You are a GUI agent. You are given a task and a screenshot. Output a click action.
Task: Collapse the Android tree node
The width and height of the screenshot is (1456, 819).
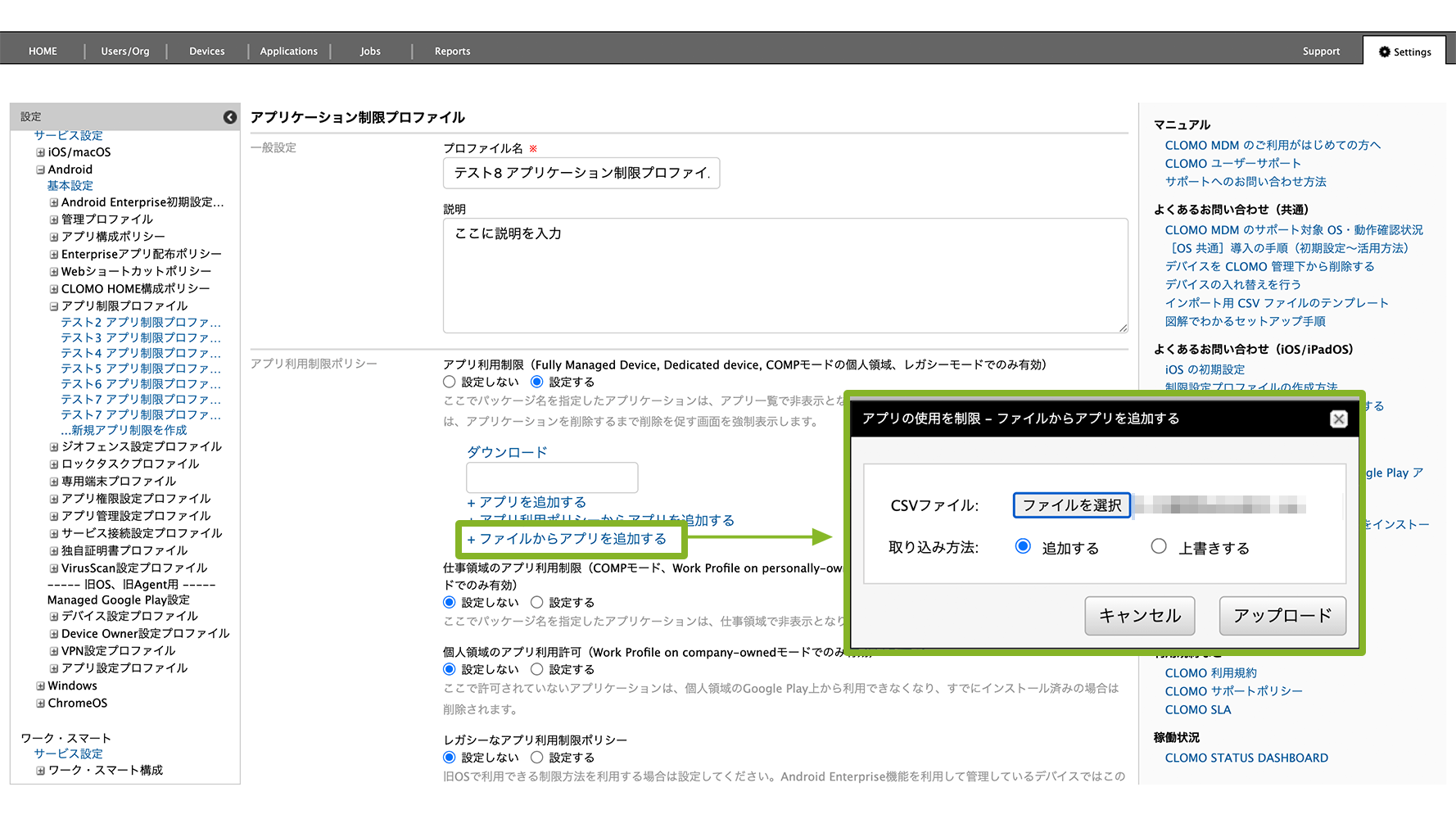pos(40,170)
